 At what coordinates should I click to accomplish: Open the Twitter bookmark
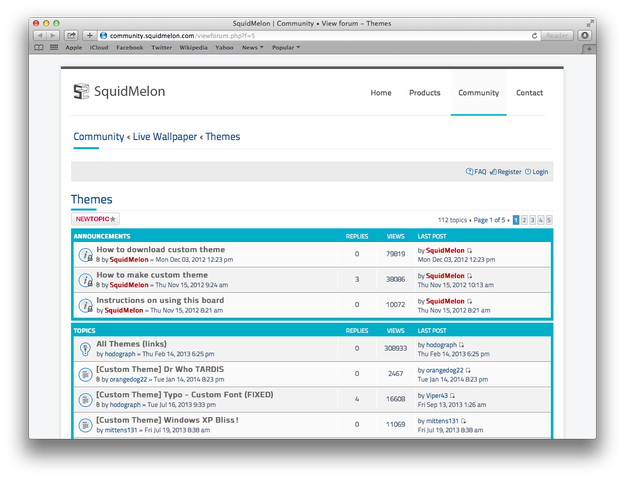click(161, 47)
